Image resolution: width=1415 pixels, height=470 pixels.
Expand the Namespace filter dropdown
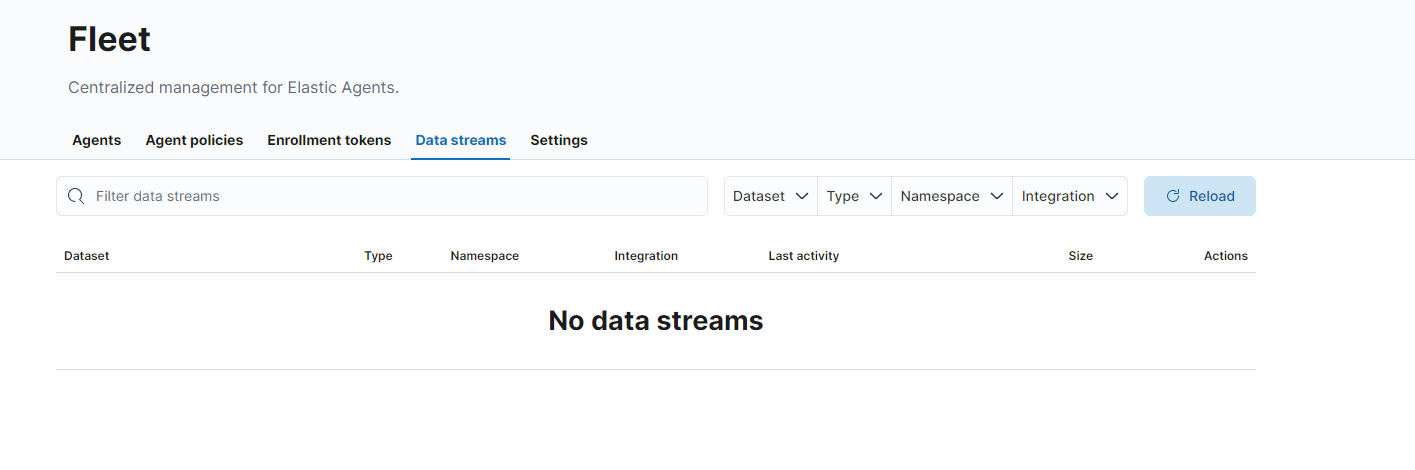pos(951,196)
